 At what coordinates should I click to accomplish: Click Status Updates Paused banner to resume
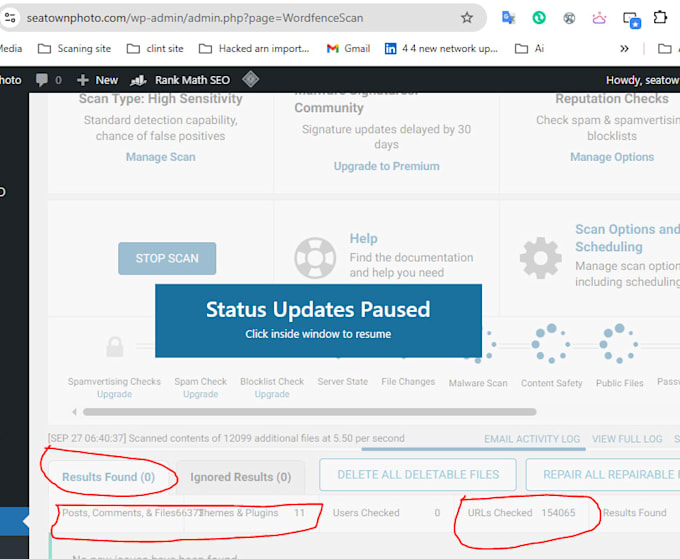[318, 321]
